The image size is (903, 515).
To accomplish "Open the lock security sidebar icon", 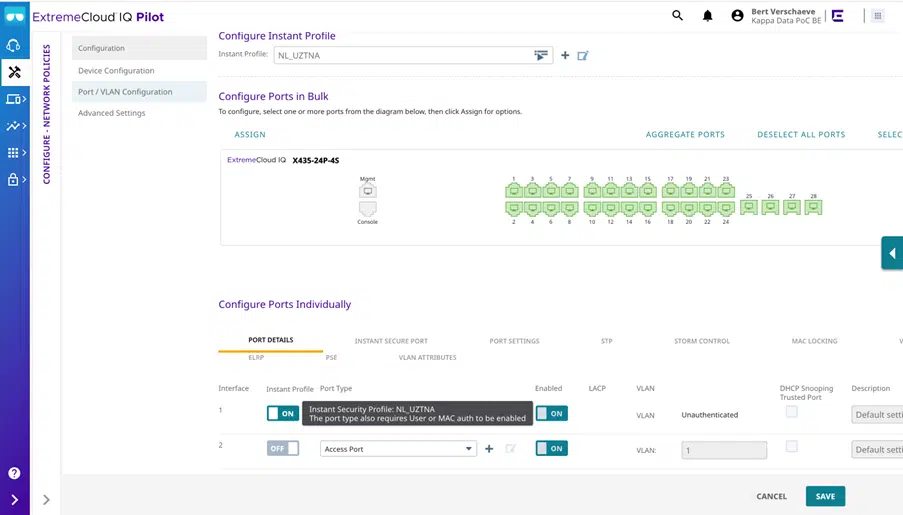I will pyautogui.click(x=13, y=179).
